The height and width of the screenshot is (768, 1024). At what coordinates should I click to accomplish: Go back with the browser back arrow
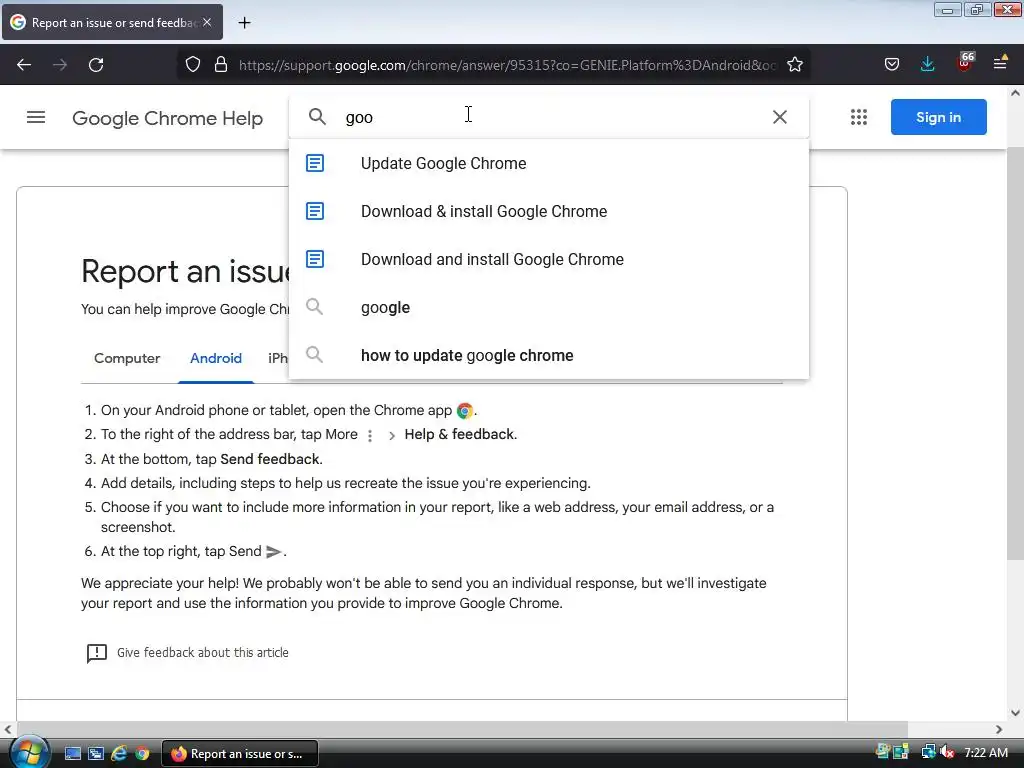[24, 65]
